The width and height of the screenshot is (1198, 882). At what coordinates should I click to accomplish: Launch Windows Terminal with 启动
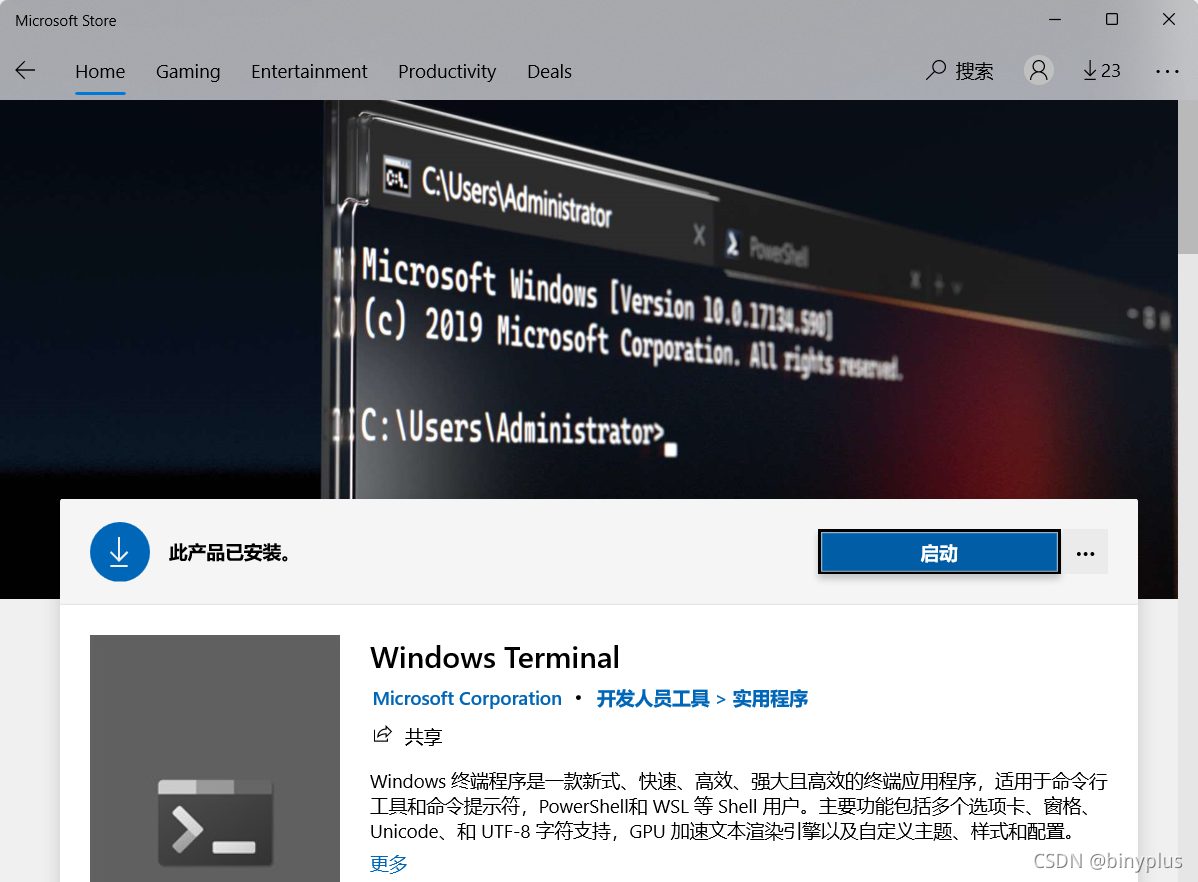(x=939, y=552)
